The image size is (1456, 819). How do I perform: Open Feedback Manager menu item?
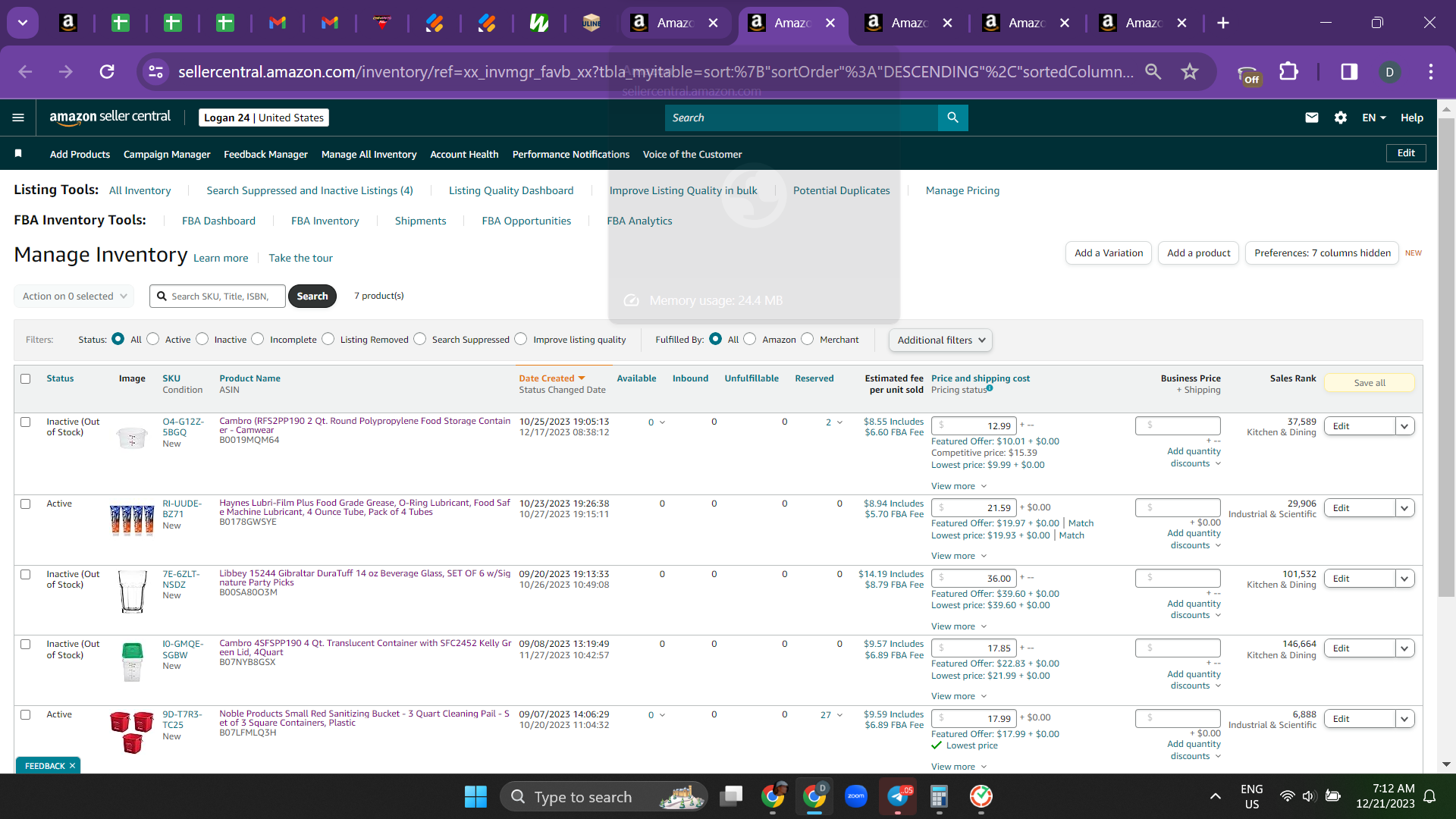265,154
